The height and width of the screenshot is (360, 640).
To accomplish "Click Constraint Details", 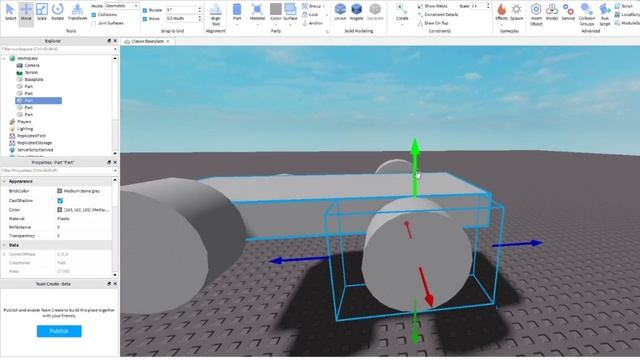I will tap(438, 15).
